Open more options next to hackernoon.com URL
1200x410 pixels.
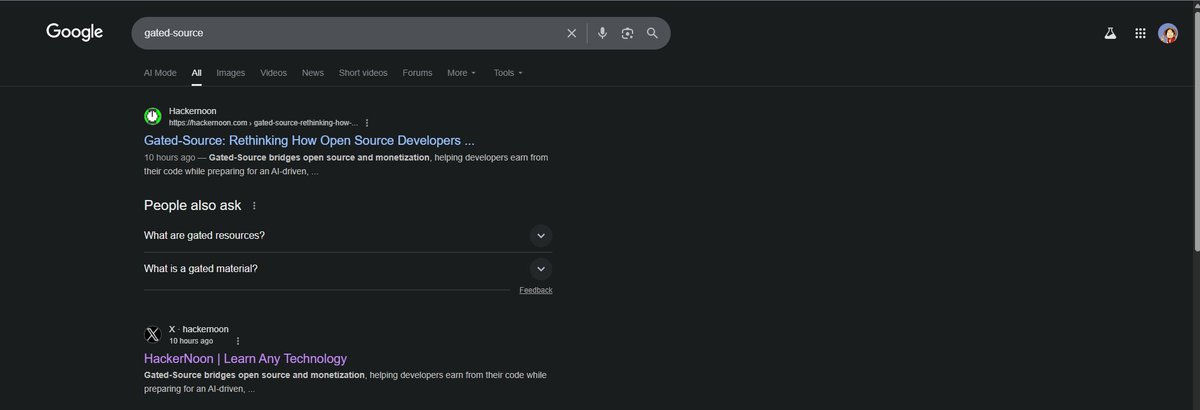point(367,122)
